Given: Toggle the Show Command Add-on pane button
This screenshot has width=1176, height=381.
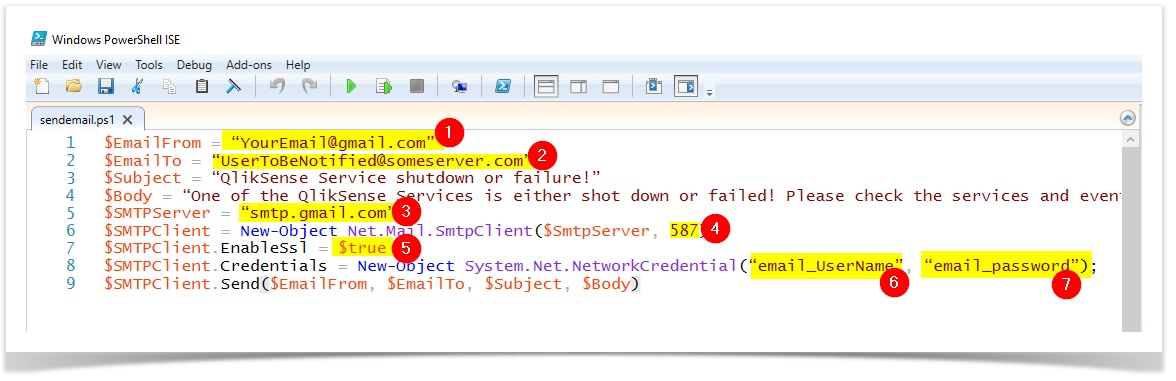Looking at the screenshot, I should [x=686, y=87].
